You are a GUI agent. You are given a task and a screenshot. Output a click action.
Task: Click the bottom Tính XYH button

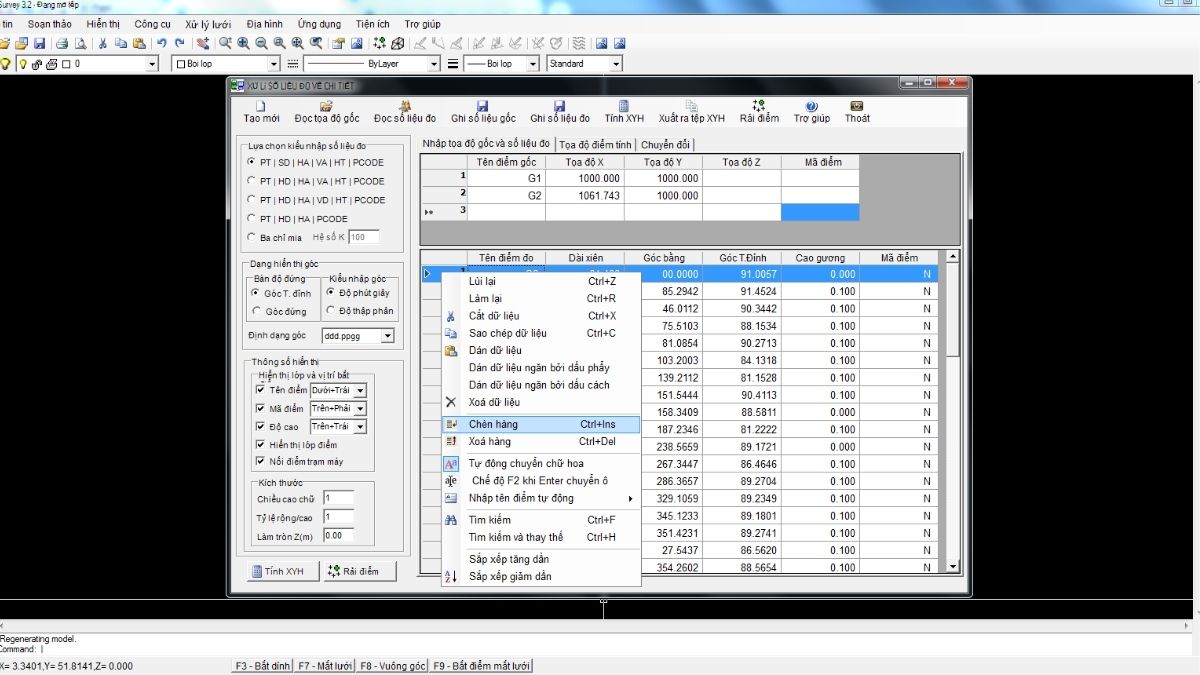[x=283, y=571]
